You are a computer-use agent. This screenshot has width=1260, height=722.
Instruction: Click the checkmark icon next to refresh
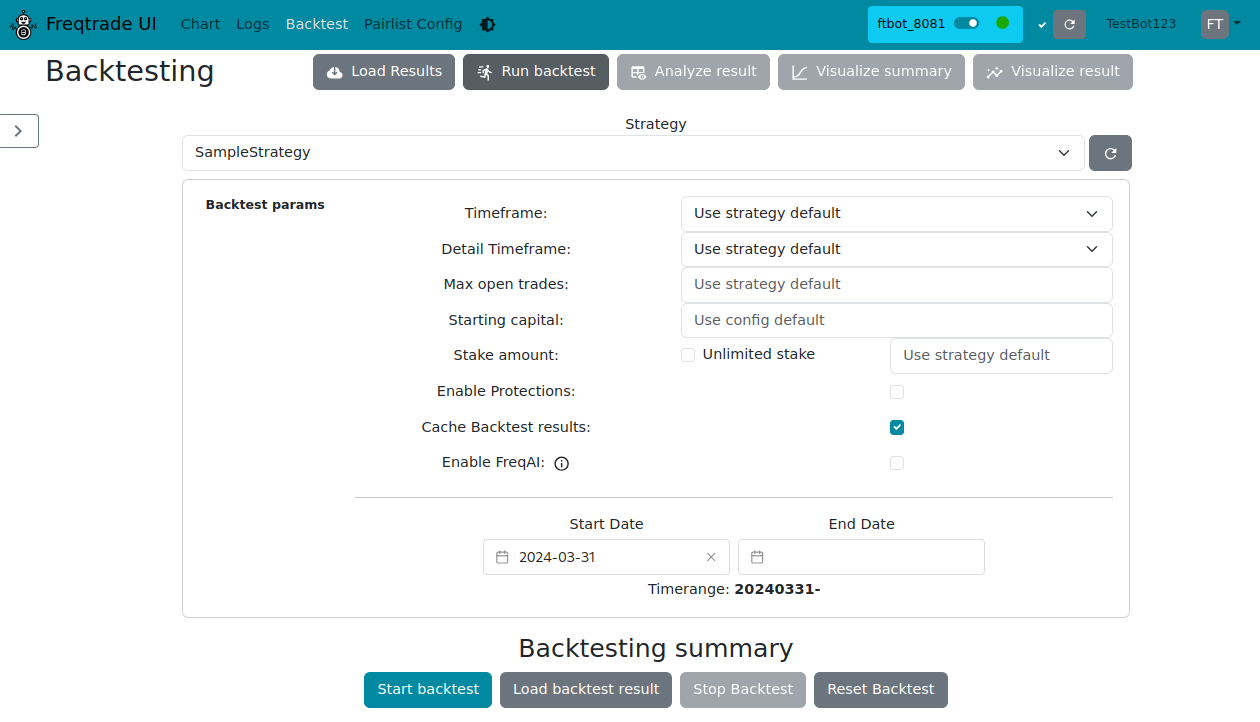(1041, 24)
